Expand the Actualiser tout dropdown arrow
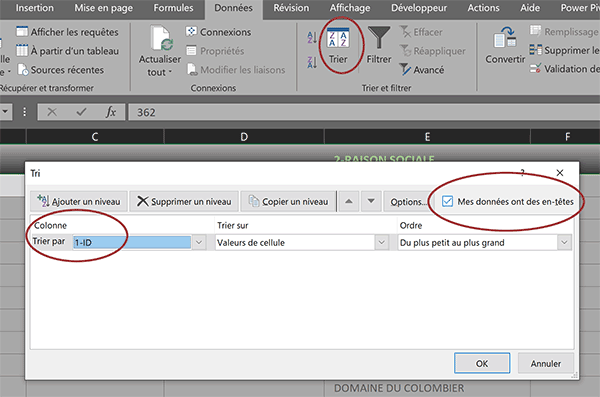 (170, 72)
